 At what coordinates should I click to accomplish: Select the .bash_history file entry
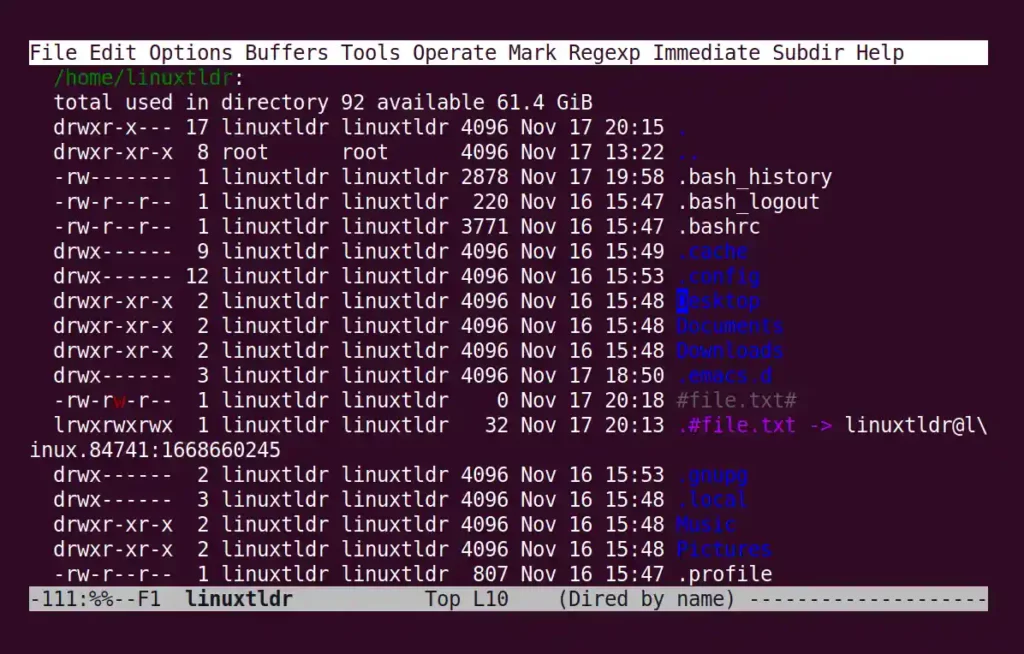coord(755,177)
